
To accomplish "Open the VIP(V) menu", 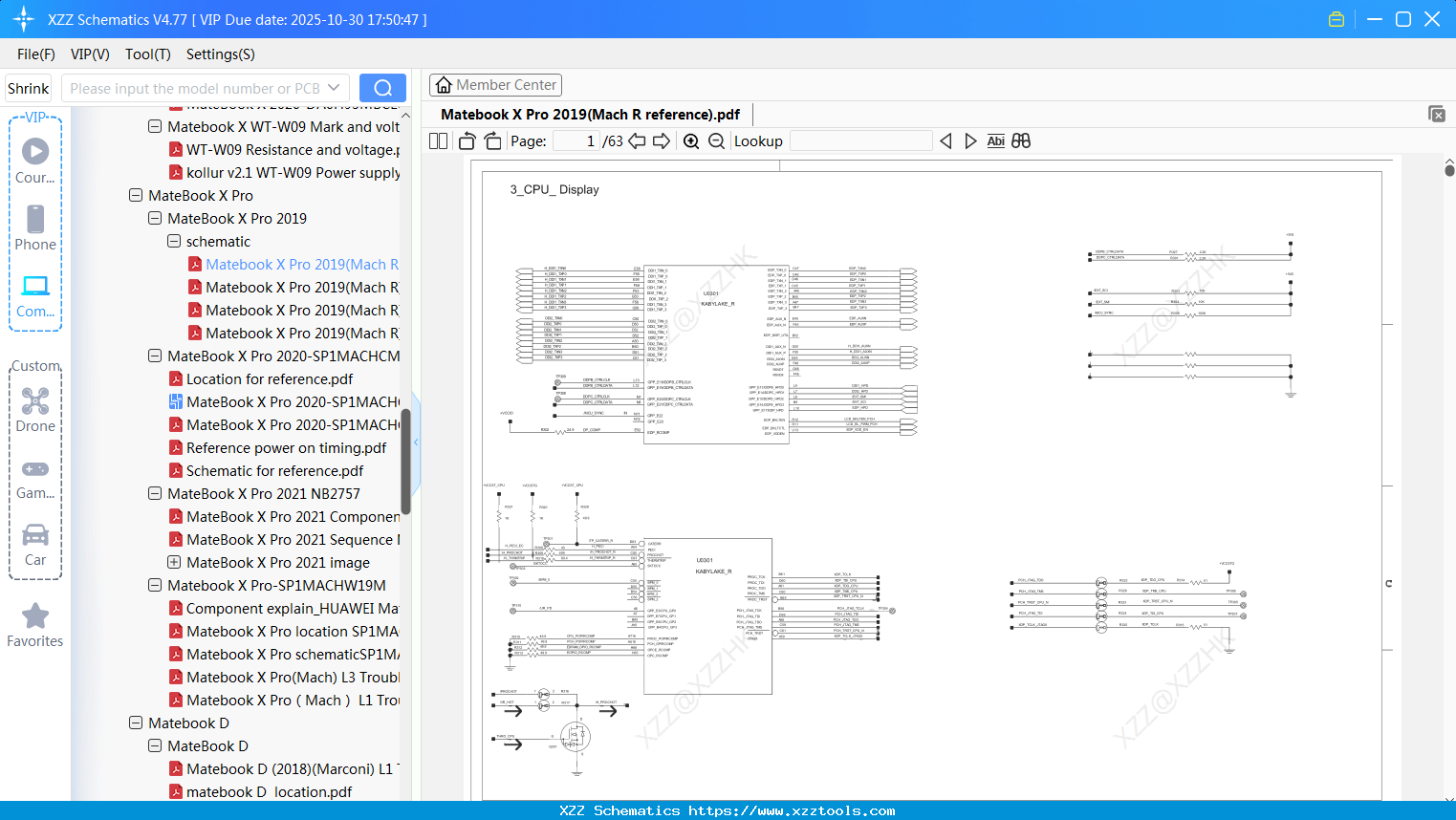I will pos(90,54).
